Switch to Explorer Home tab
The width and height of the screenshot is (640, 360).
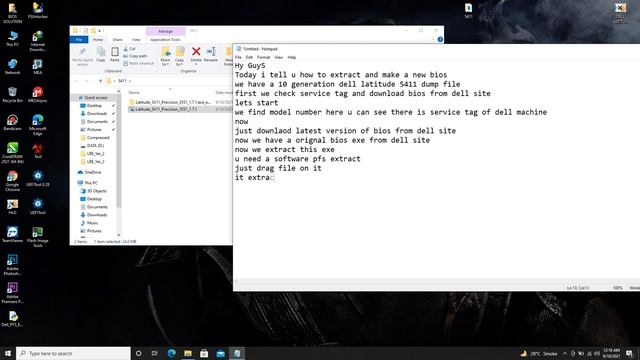coord(98,40)
